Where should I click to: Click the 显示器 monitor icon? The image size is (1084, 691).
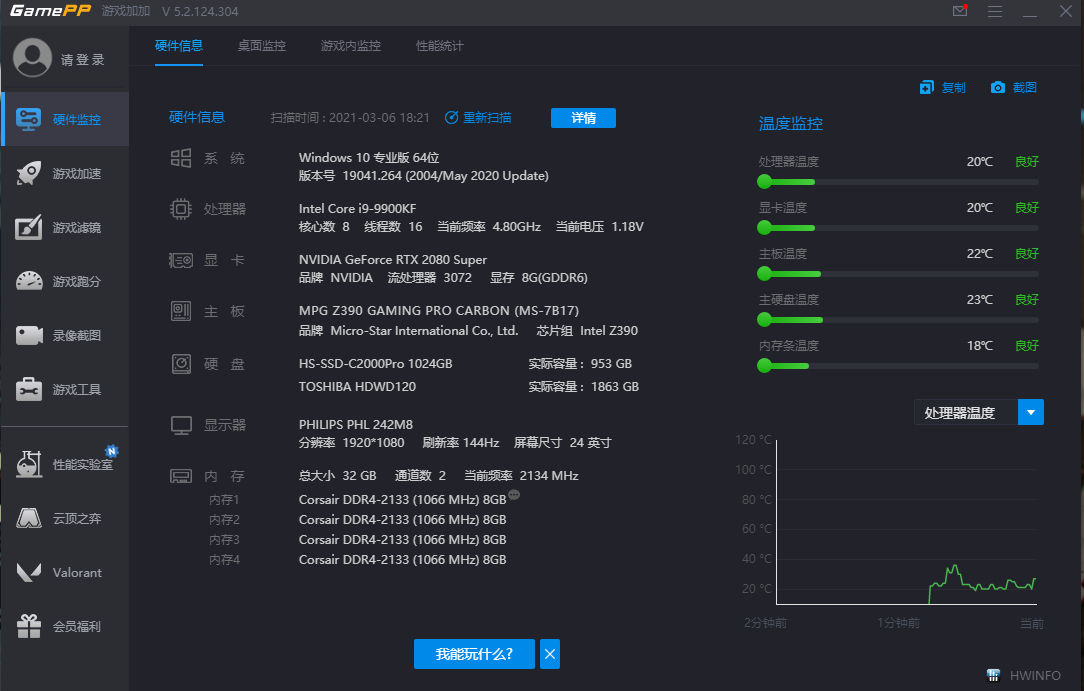(181, 425)
